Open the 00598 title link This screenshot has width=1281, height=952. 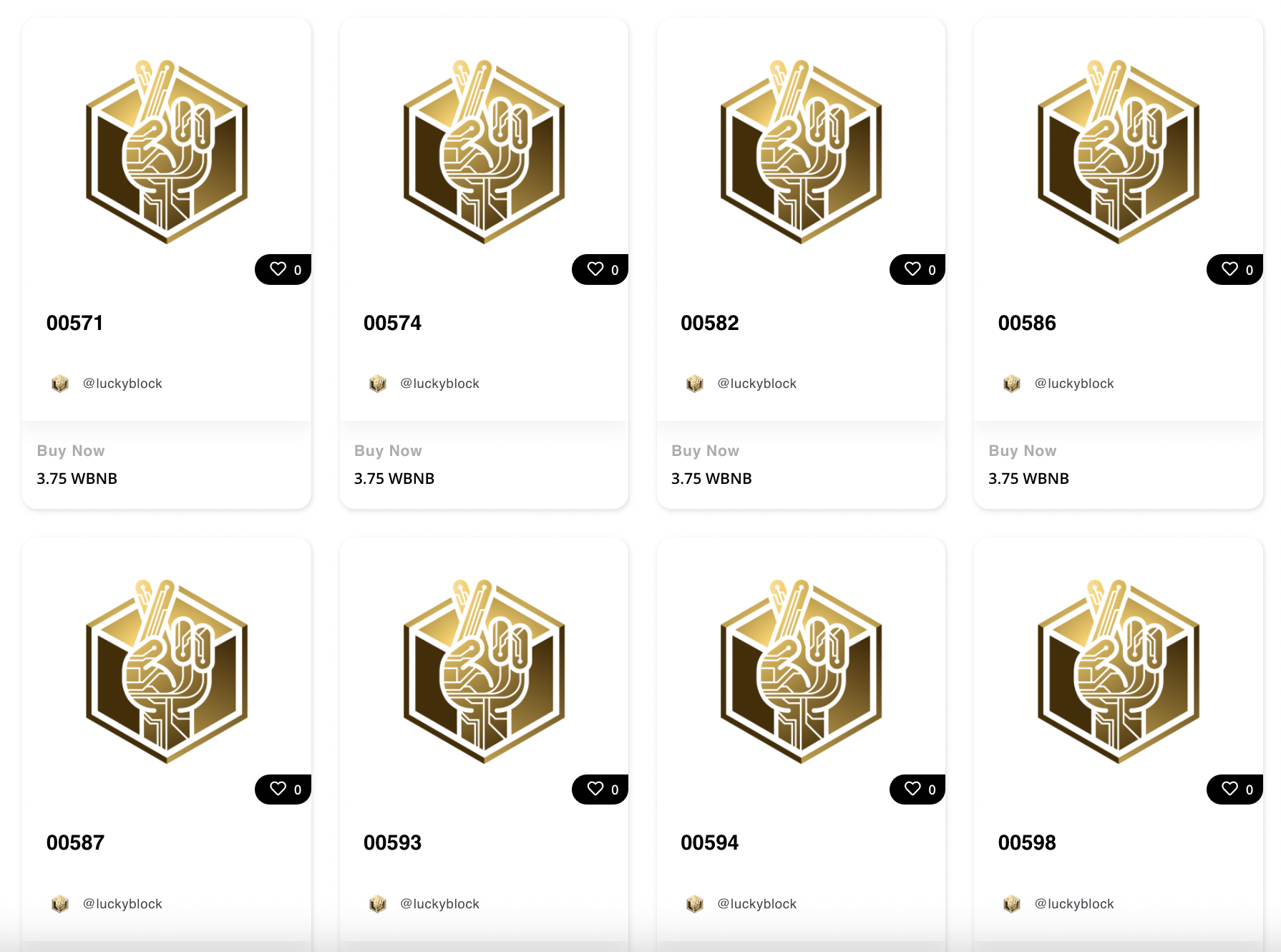1026,842
